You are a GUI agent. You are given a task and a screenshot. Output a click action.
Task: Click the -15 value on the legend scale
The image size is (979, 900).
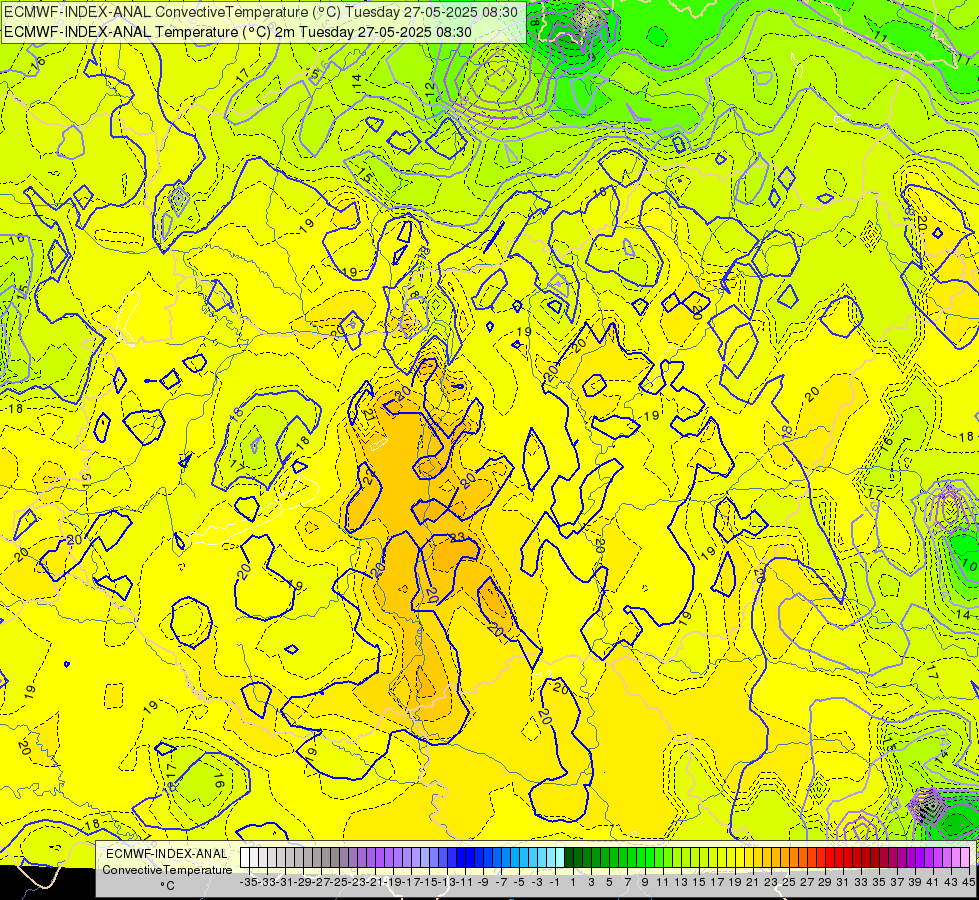tap(429, 882)
